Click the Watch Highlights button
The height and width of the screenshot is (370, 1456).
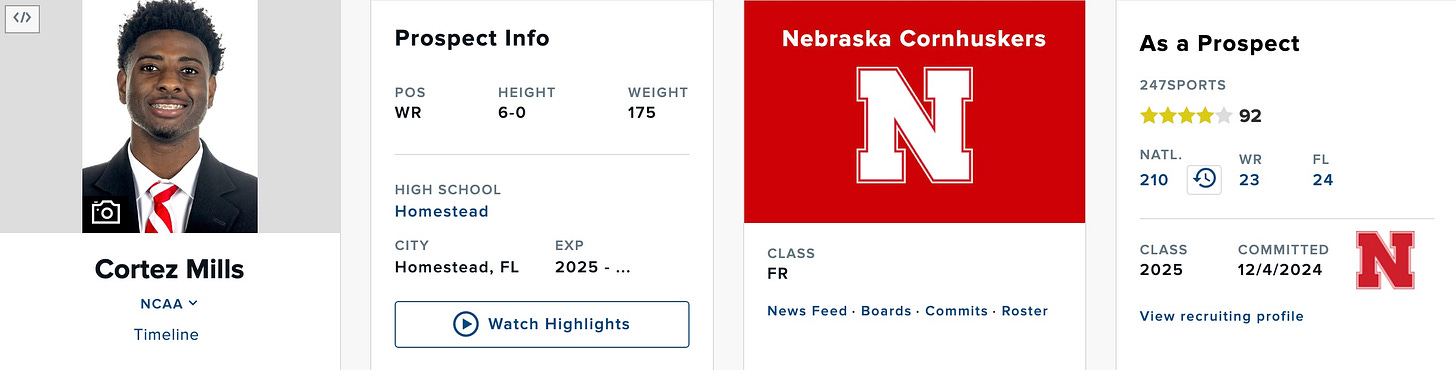pos(542,324)
